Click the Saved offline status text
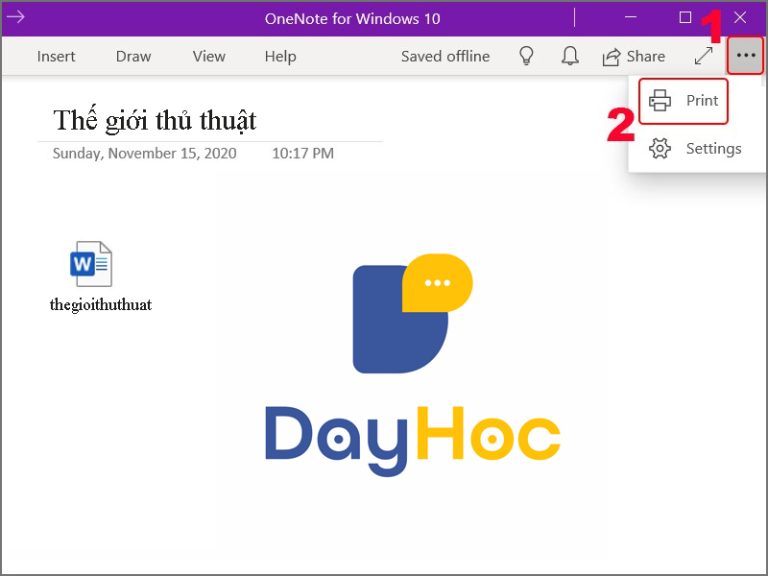 pos(445,56)
